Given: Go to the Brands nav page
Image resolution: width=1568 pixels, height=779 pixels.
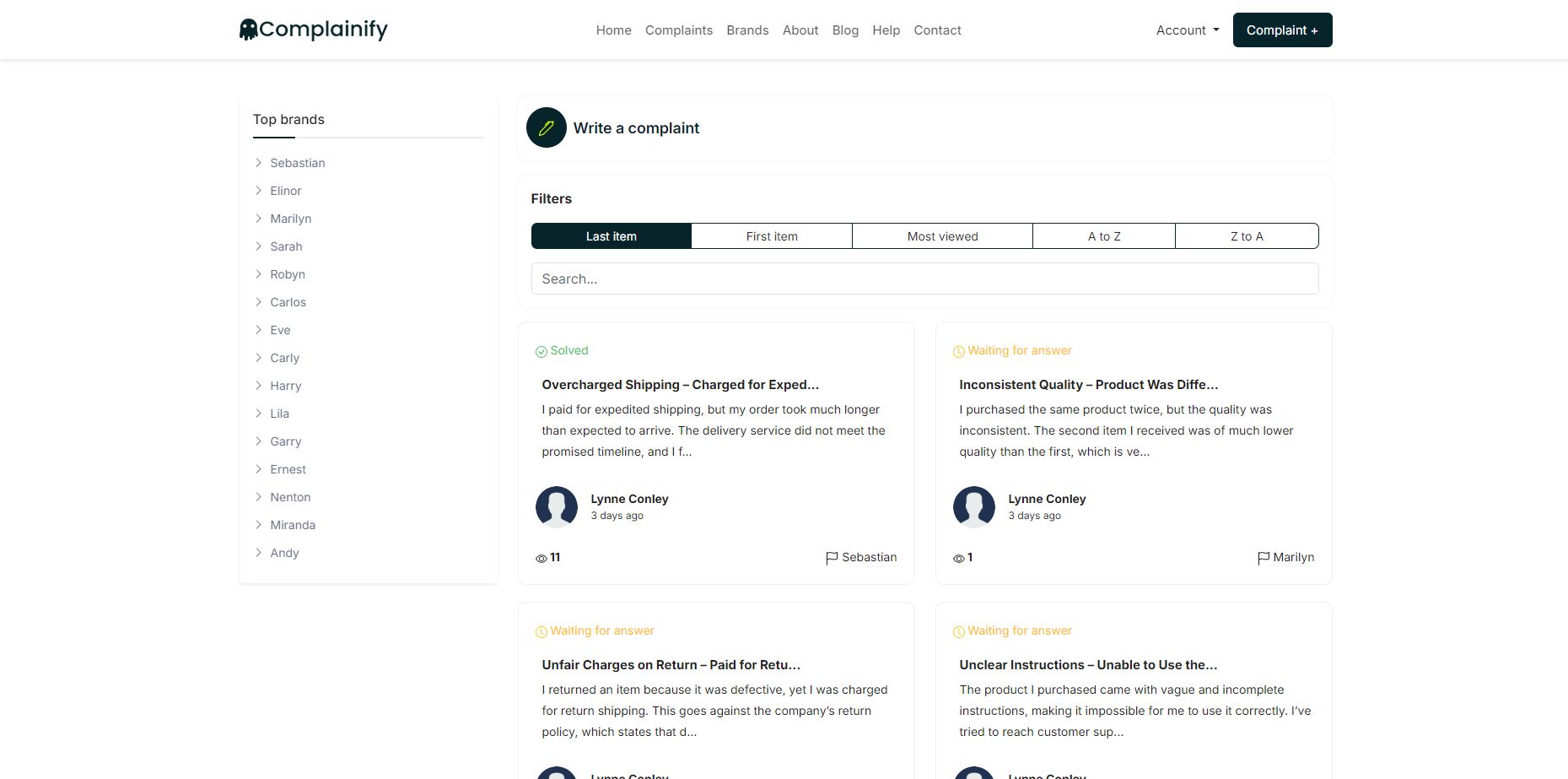Looking at the screenshot, I should 747,30.
